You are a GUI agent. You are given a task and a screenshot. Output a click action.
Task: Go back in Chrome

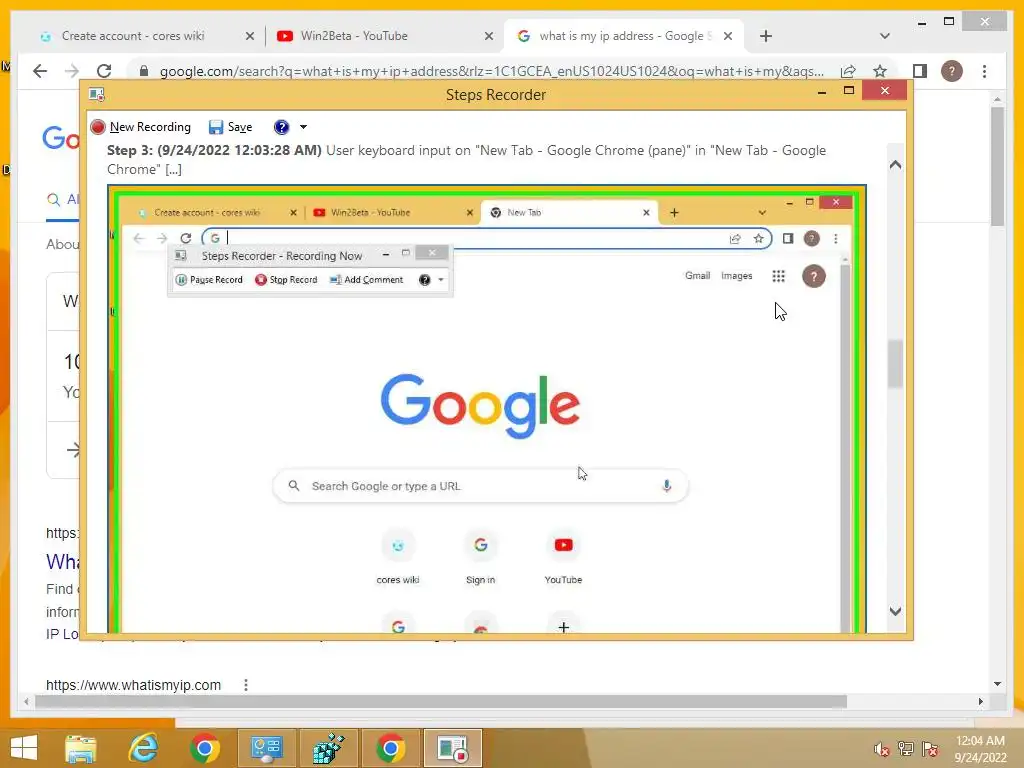(40, 71)
